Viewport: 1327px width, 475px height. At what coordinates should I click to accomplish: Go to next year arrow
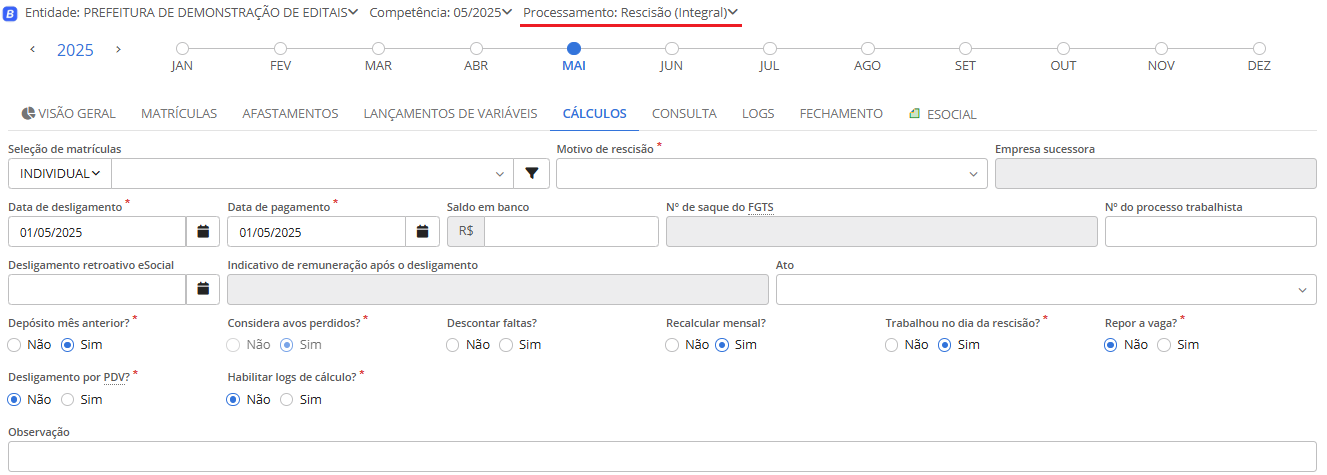(x=119, y=49)
